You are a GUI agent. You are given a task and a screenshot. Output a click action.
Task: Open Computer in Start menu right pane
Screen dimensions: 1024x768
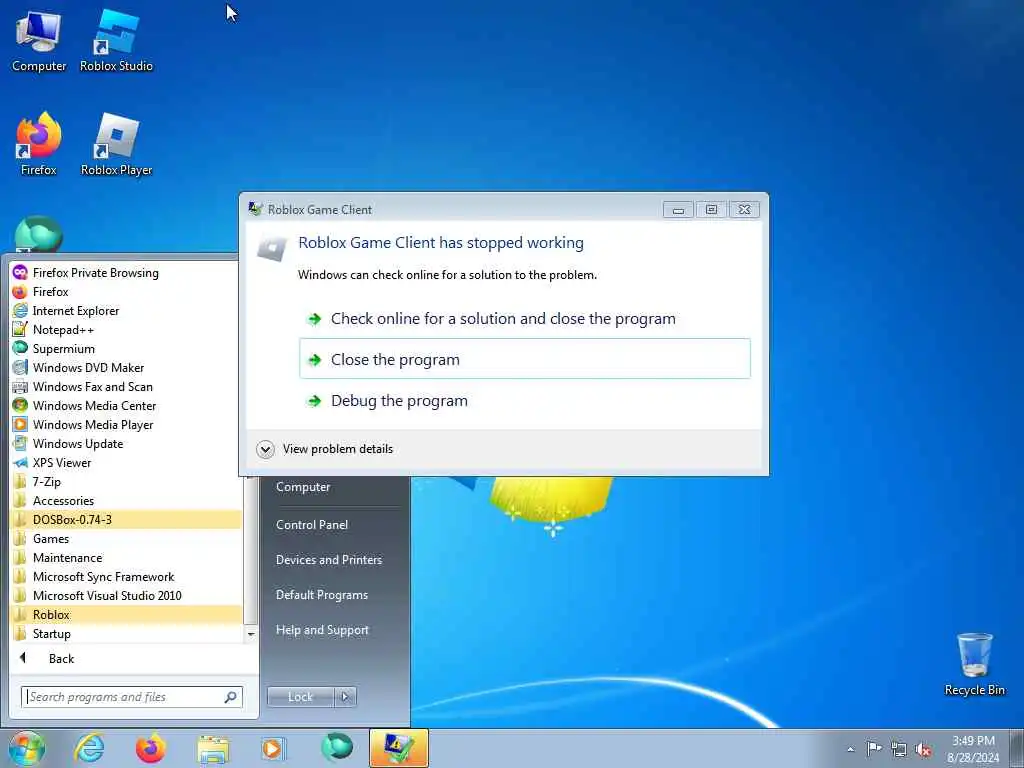(303, 487)
